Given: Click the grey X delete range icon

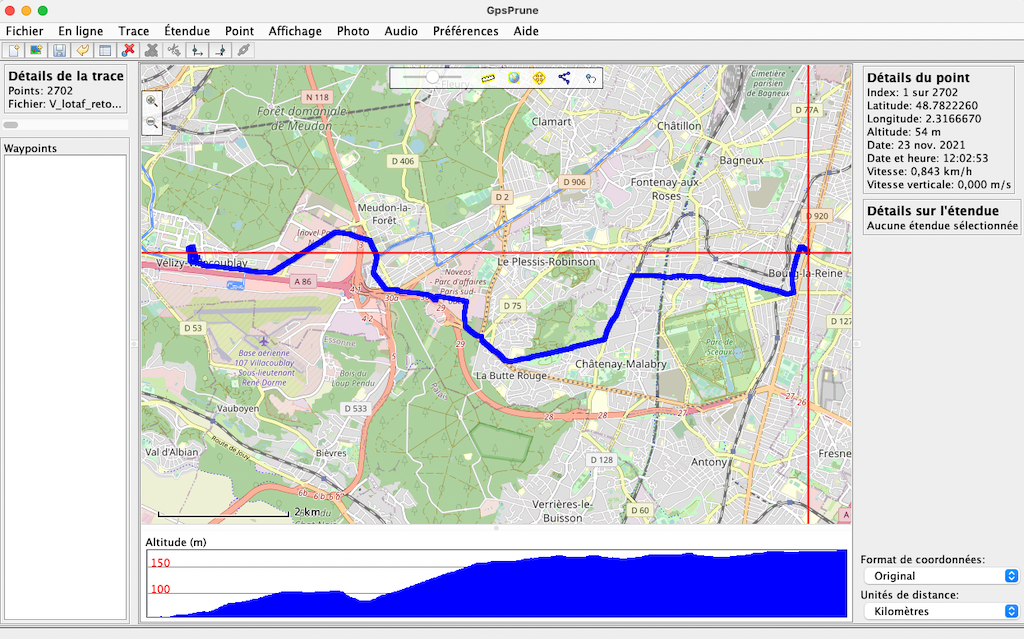Looking at the screenshot, I should [x=152, y=50].
